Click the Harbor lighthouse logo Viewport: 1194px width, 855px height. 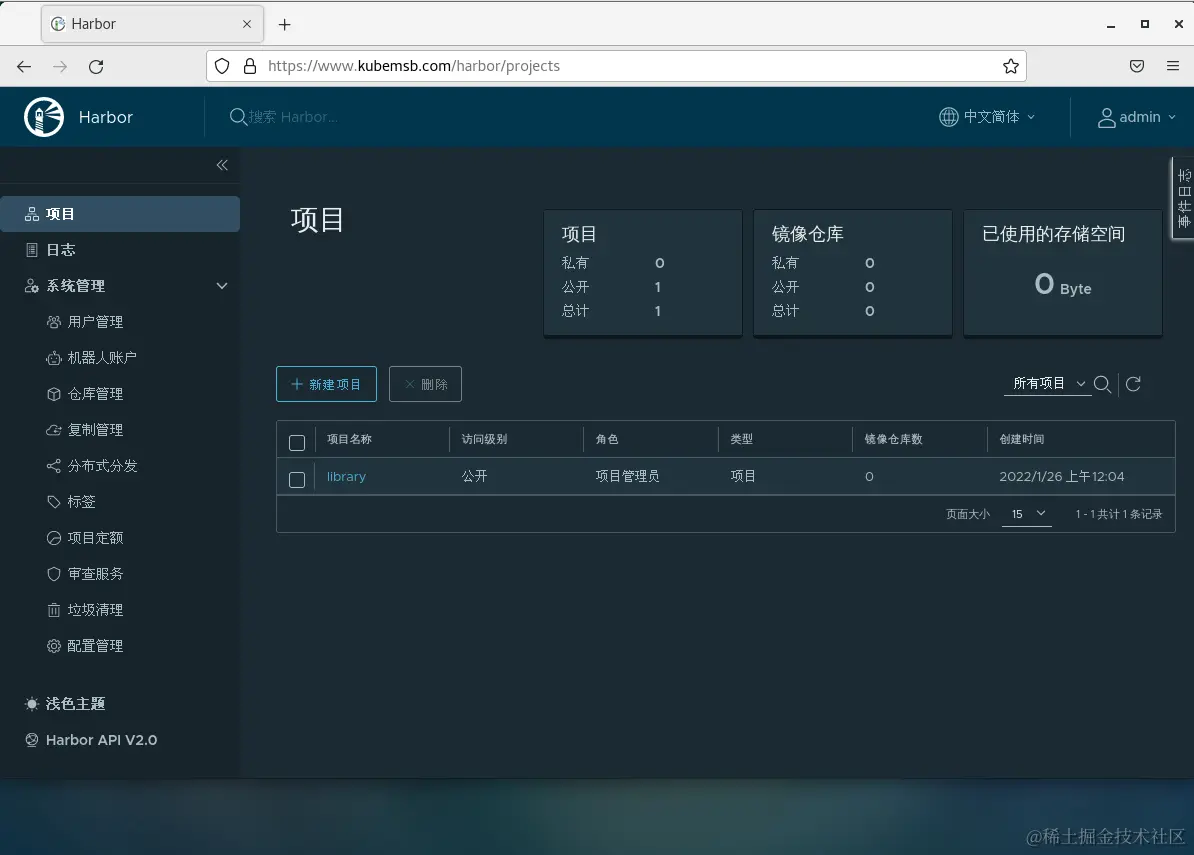44,116
